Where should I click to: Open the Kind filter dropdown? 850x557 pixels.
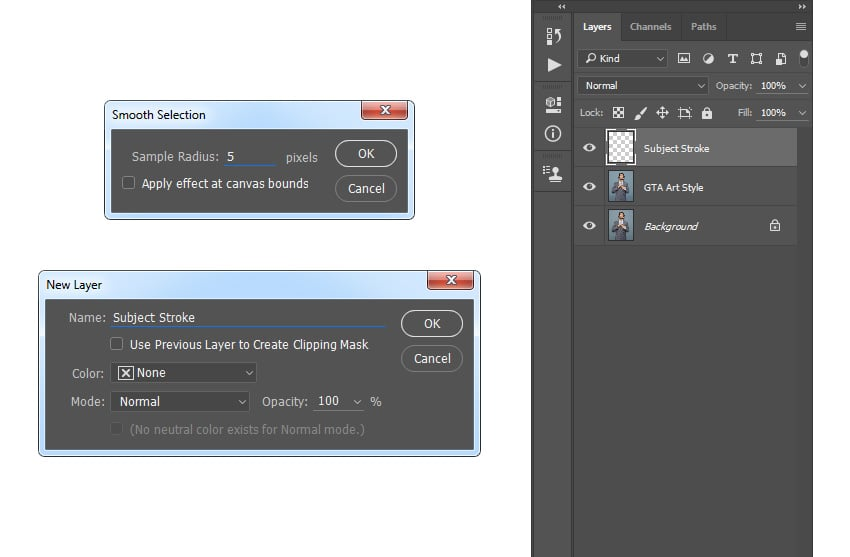(x=622, y=58)
